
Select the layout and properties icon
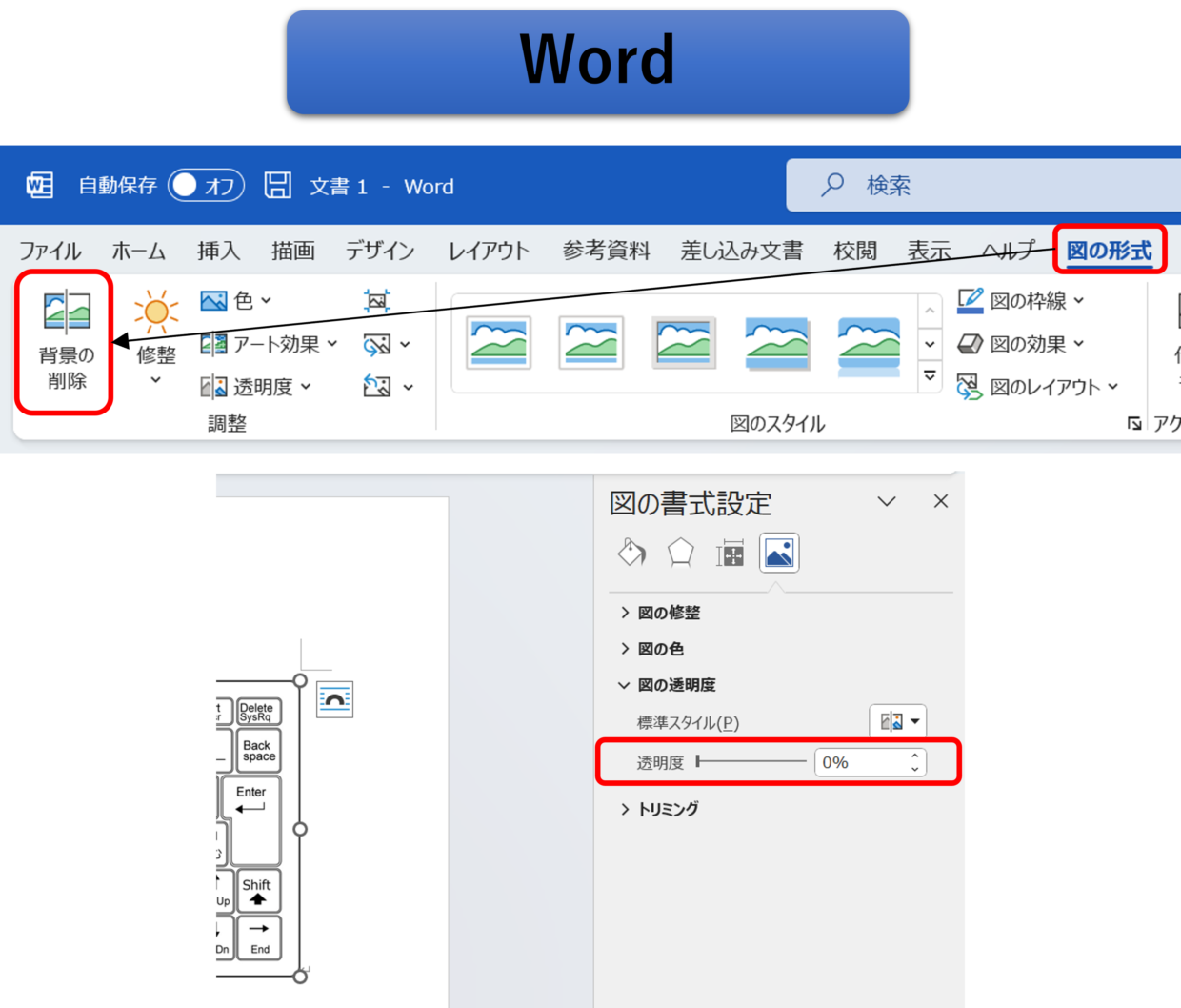coord(730,553)
